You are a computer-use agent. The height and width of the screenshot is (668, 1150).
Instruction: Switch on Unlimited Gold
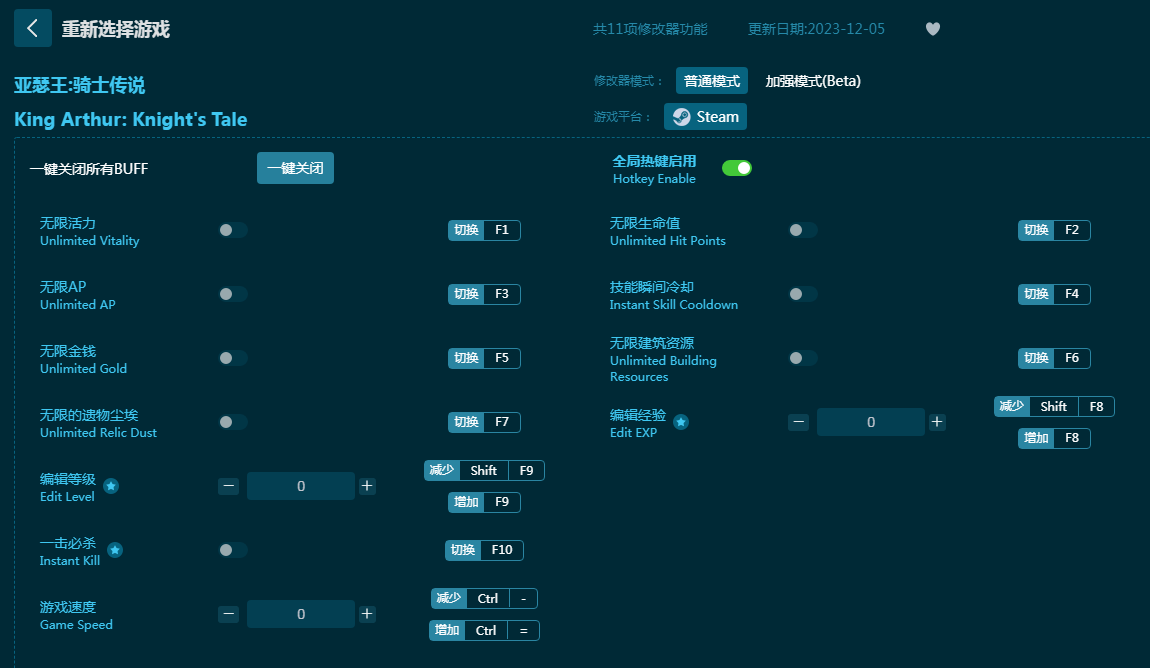pos(232,358)
